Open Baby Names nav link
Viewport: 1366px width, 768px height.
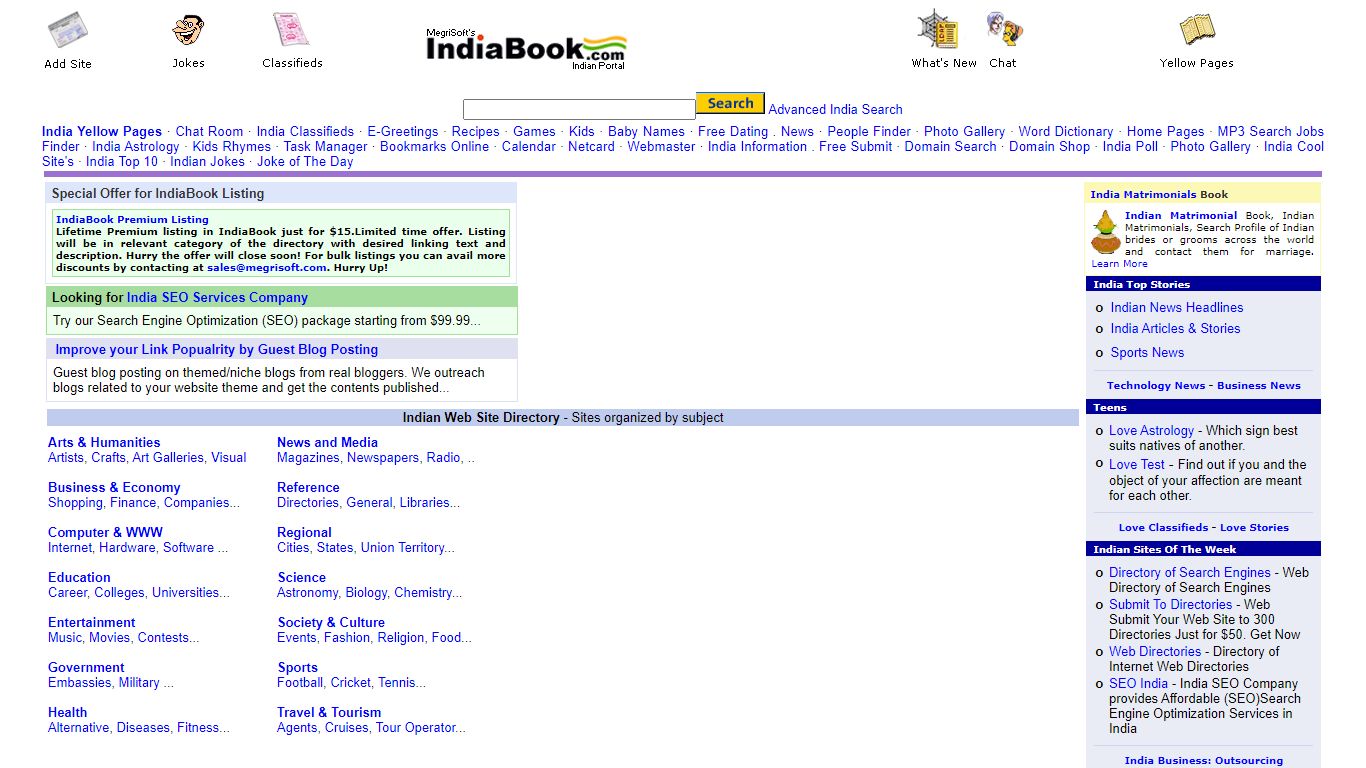point(646,131)
